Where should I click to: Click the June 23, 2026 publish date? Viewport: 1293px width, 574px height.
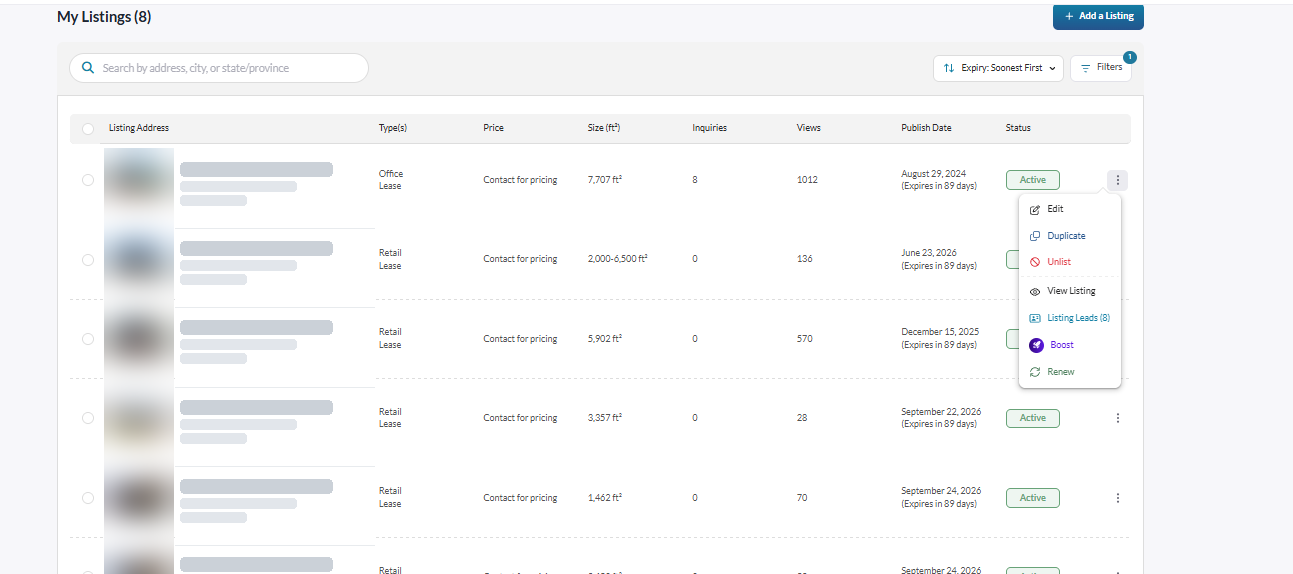pyautogui.click(x=929, y=253)
